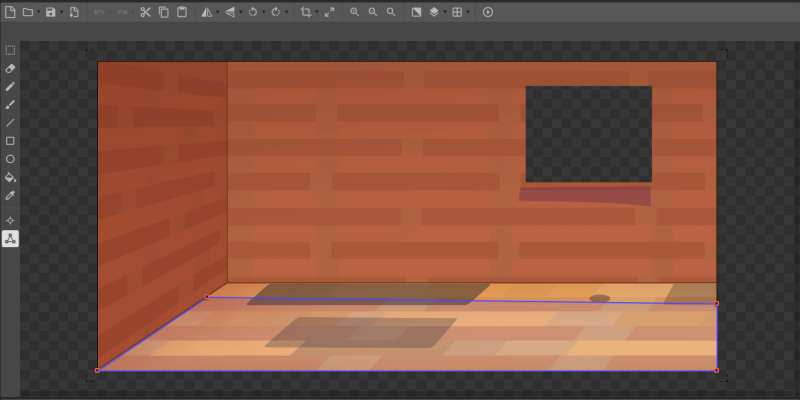Image resolution: width=800 pixels, height=400 pixels.
Task: Copy using the duplicate pages icon
Action: [164, 12]
